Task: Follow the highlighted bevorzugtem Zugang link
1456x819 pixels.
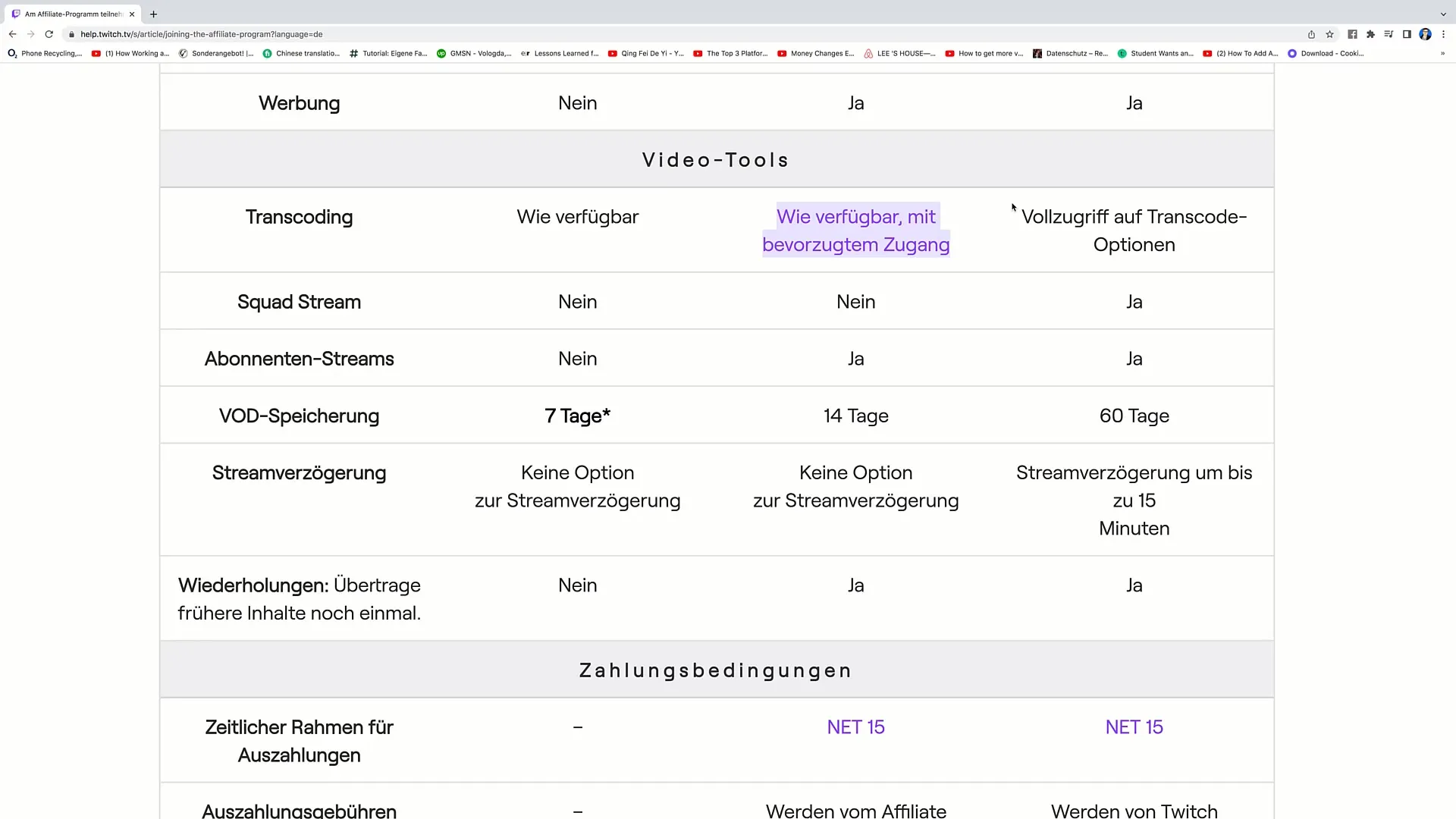Action: tap(855, 231)
